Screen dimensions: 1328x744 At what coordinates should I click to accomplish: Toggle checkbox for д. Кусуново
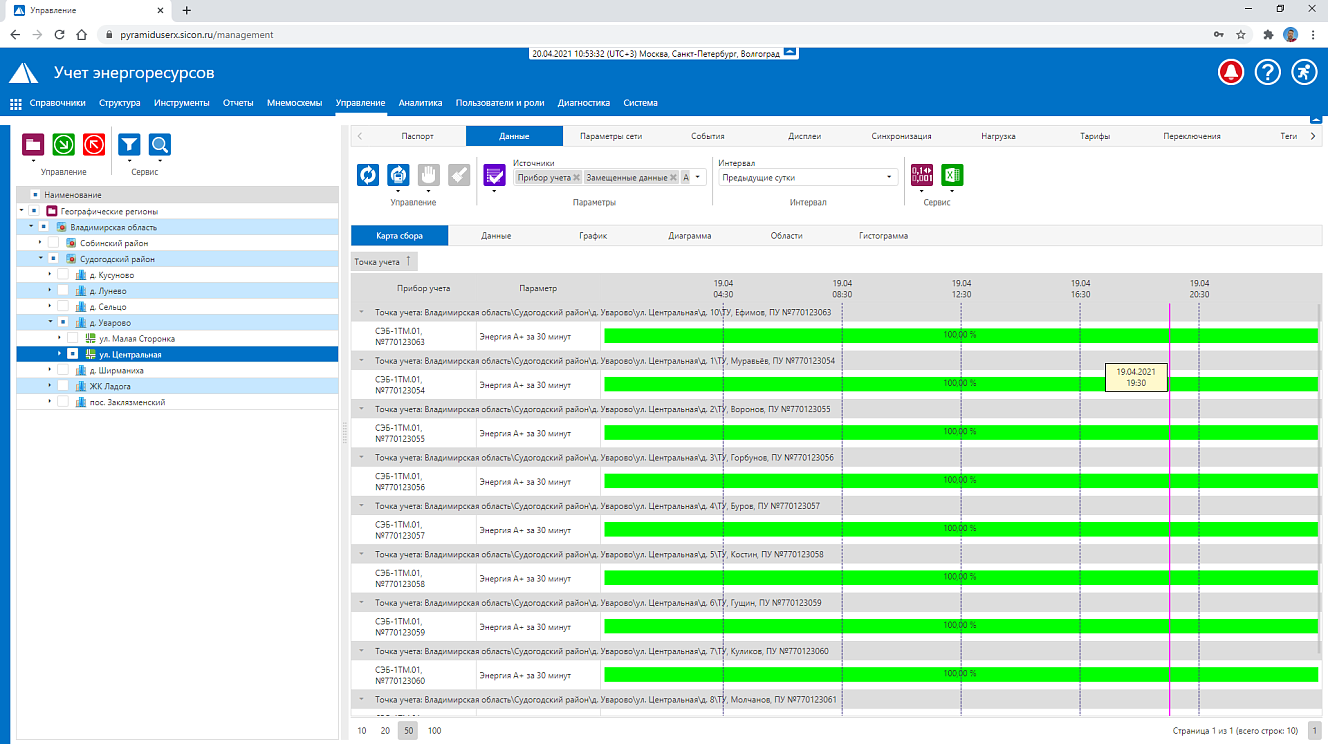[x=63, y=275]
